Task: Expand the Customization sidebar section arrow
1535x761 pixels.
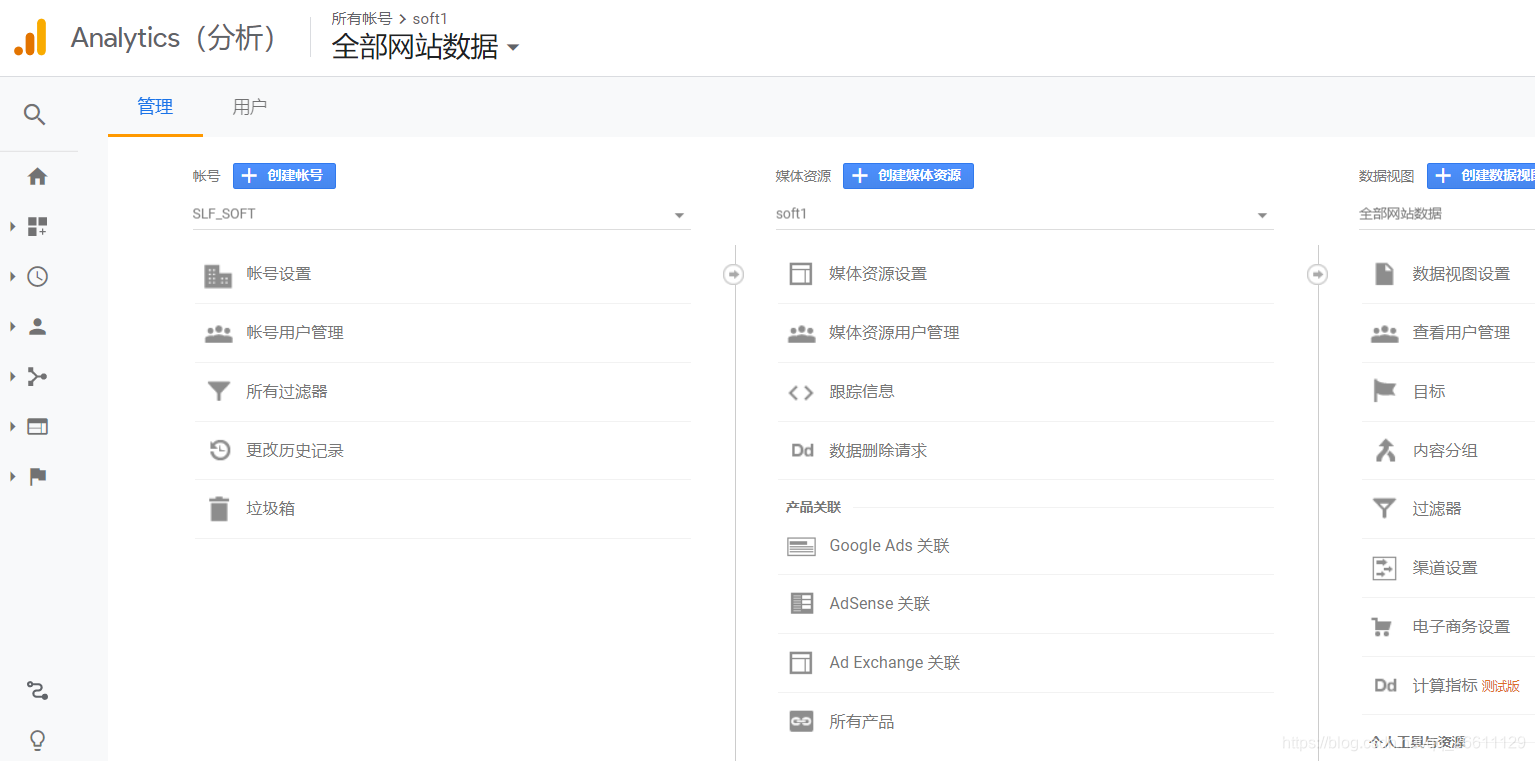Action: [x=12, y=227]
